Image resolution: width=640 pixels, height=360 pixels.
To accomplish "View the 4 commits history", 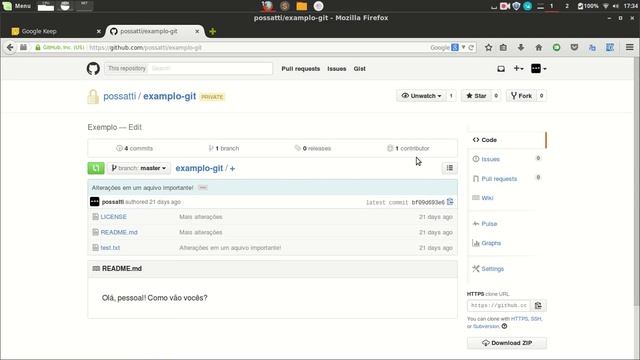I will tap(135, 148).
